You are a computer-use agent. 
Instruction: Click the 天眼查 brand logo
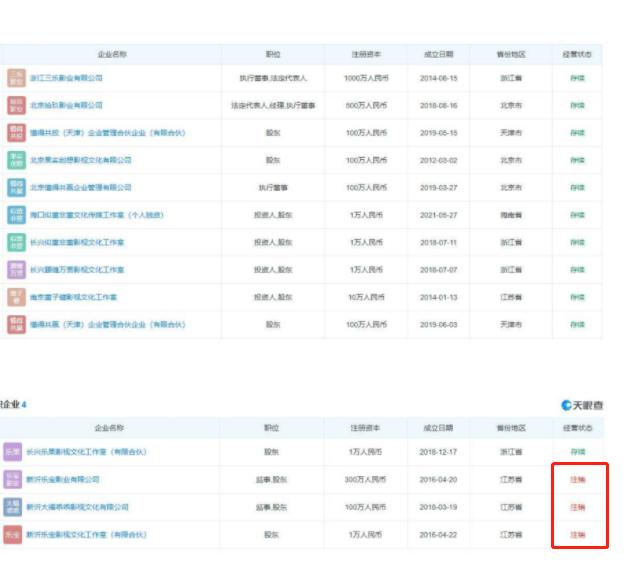(582, 405)
